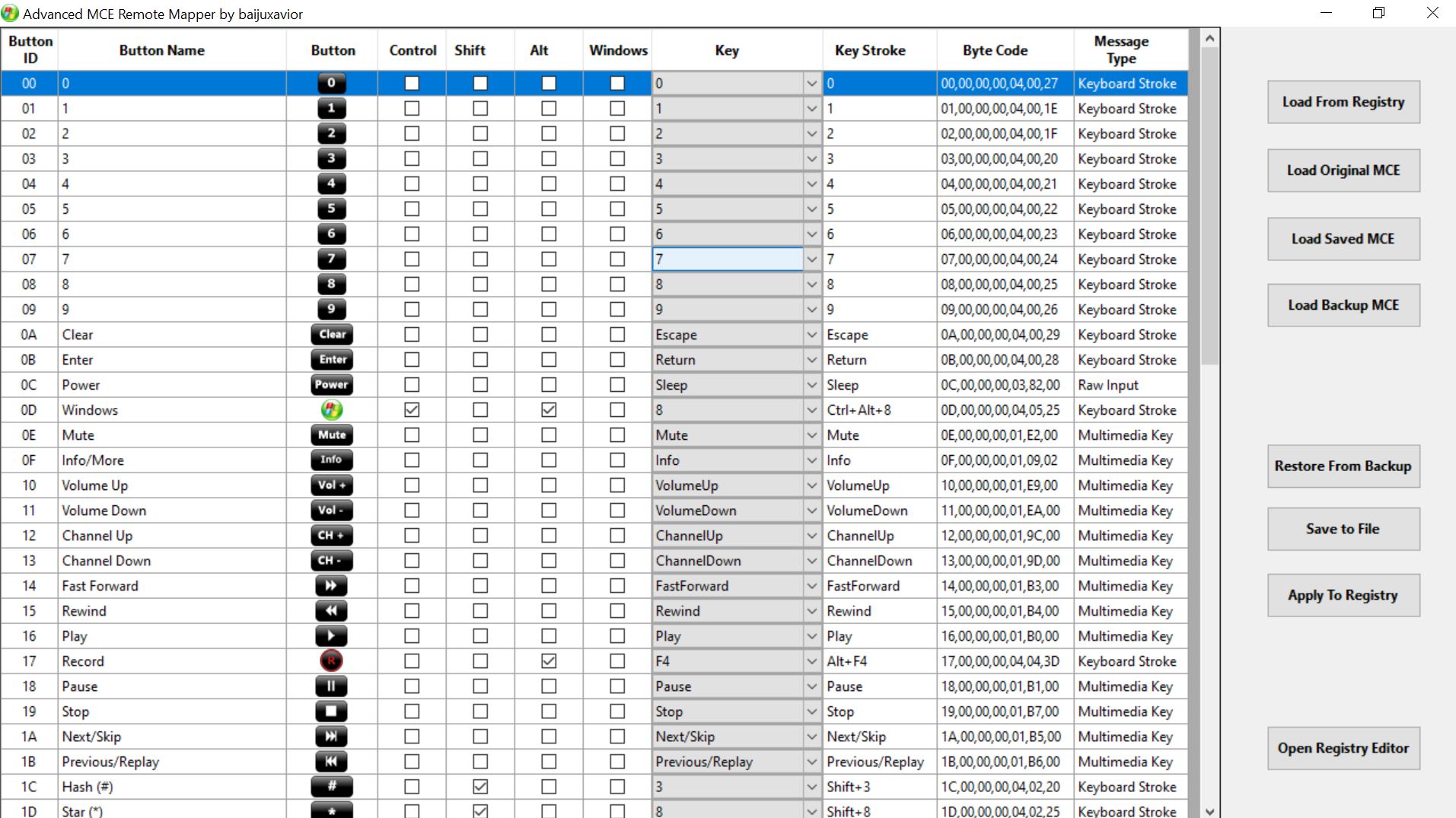1456x818 pixels.
Task: Click the '0' remote button icon
Action: [331, 83]
